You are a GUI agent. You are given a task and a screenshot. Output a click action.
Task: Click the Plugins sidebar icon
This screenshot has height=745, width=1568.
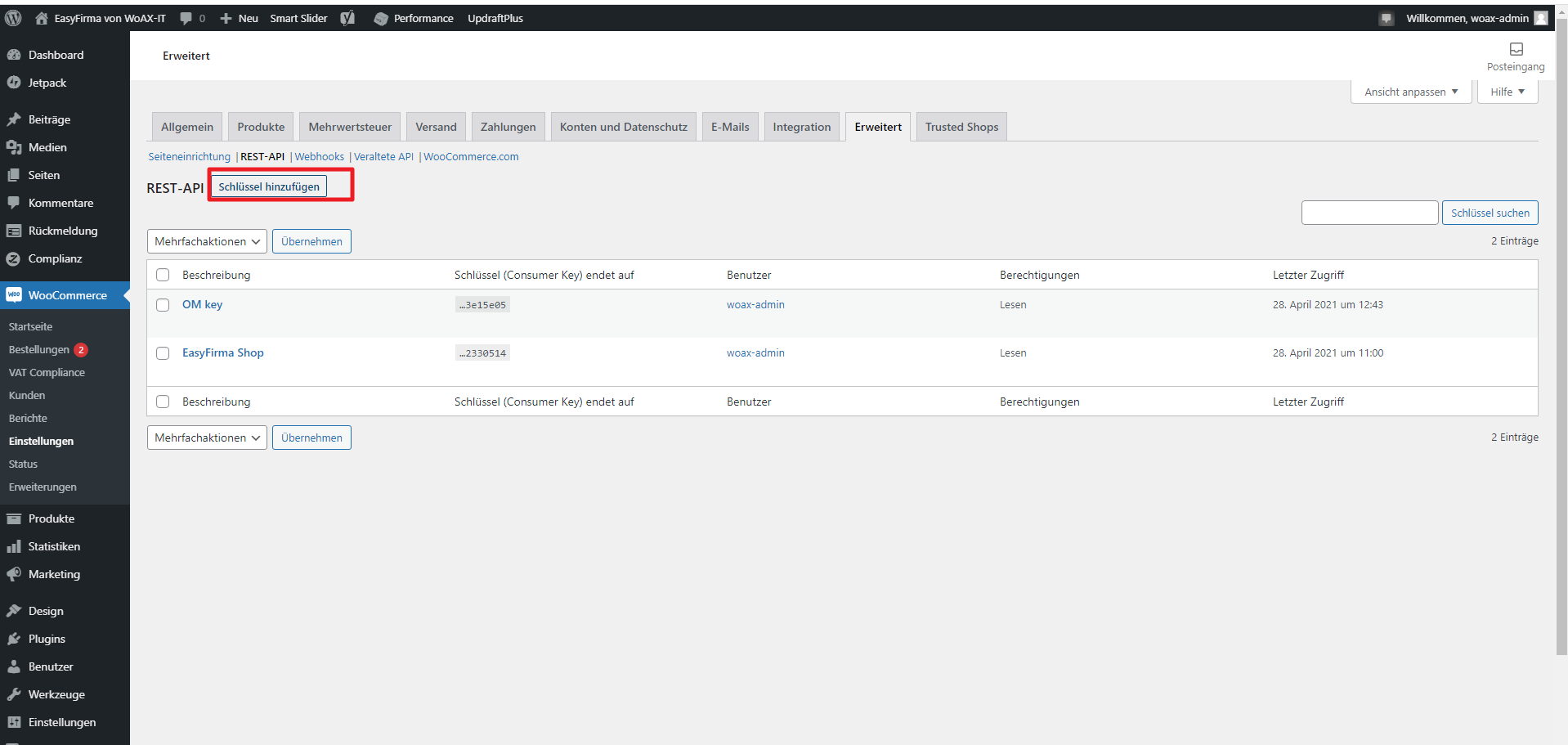[x=14, y=639]
